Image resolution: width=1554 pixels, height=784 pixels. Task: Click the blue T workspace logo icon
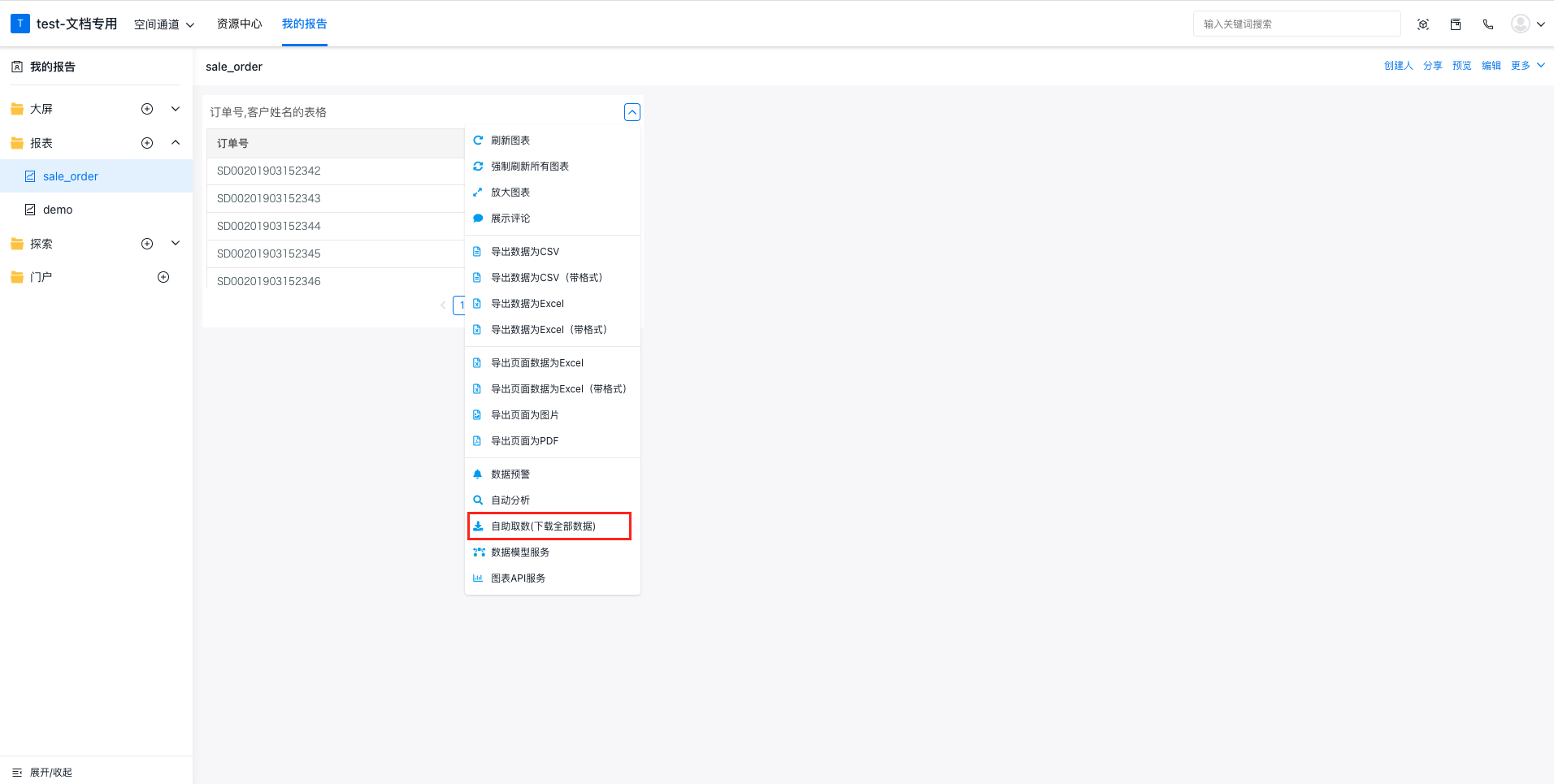pyautogui.click(x=20, y=24)
